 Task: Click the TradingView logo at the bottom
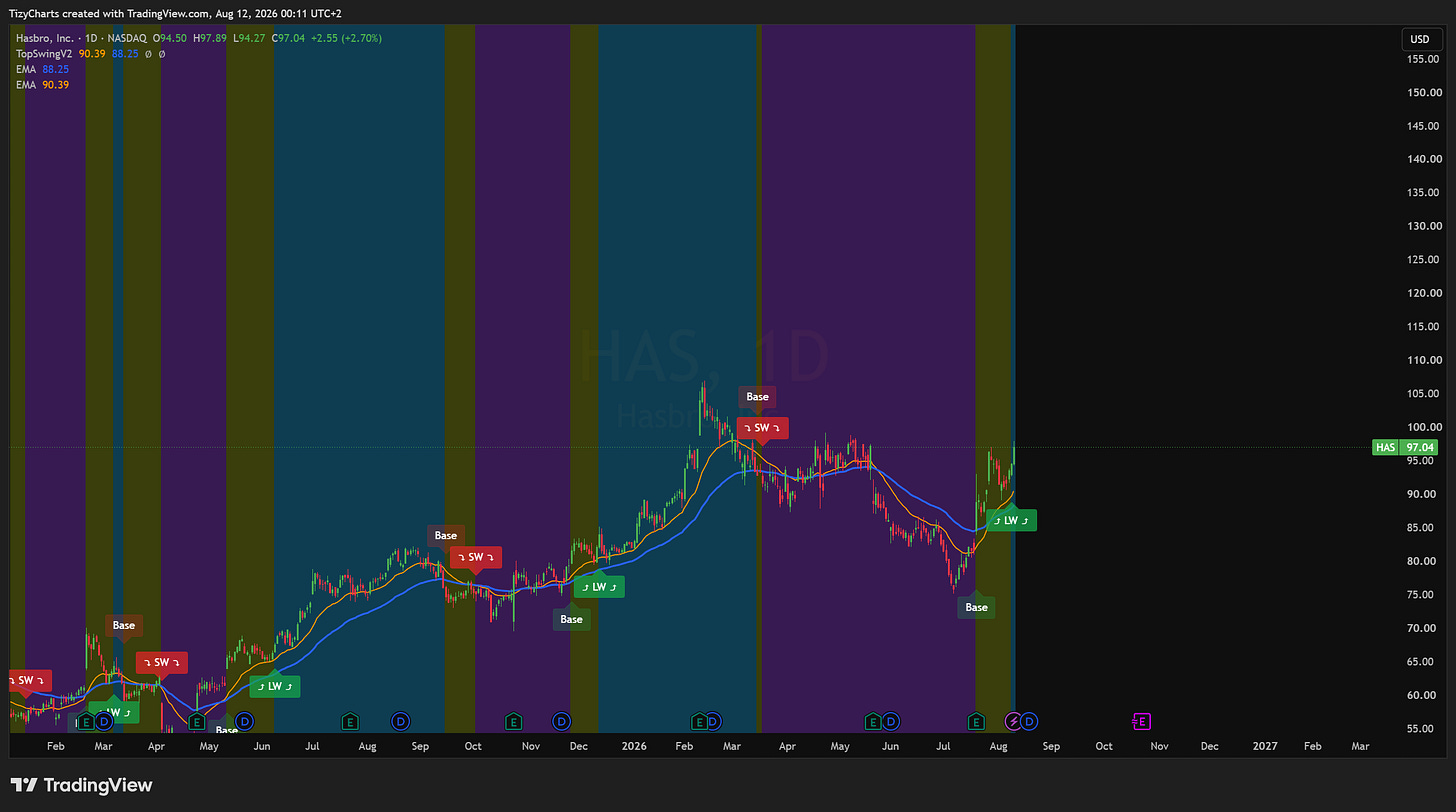tap(81, 785)
